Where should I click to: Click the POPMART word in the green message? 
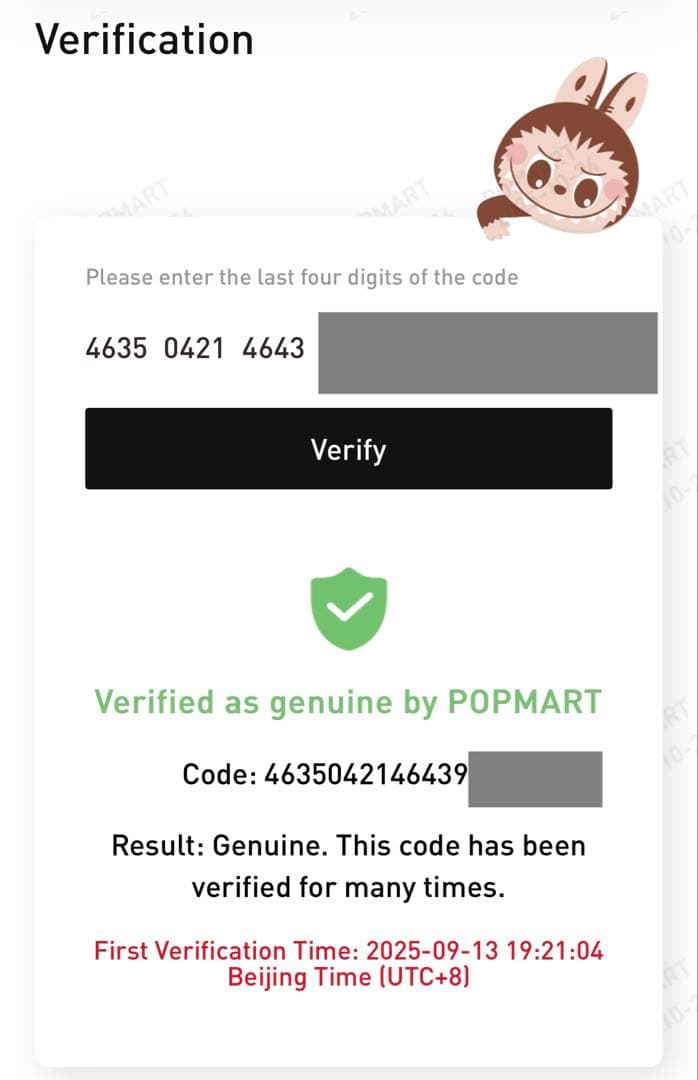(524, 702)
